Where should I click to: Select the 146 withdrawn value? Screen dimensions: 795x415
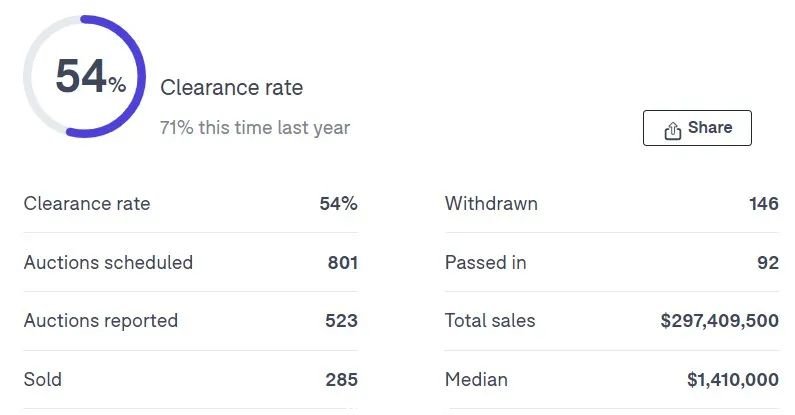[x=764, y=204]
